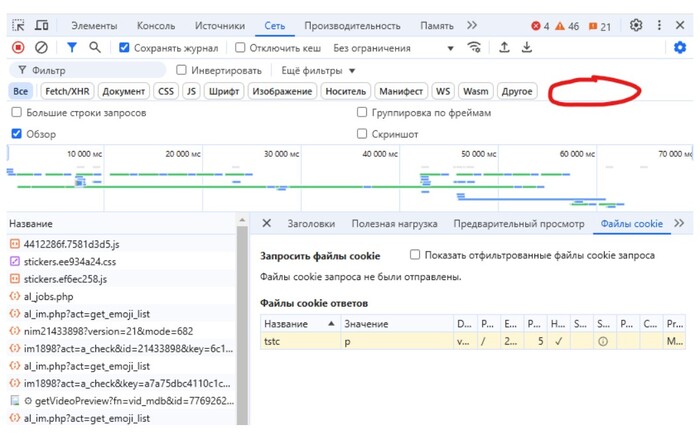The height and width of the screenshot is (435, 700).
Task: Filter requests by CSS type
Action: click(x=166, y=91)
